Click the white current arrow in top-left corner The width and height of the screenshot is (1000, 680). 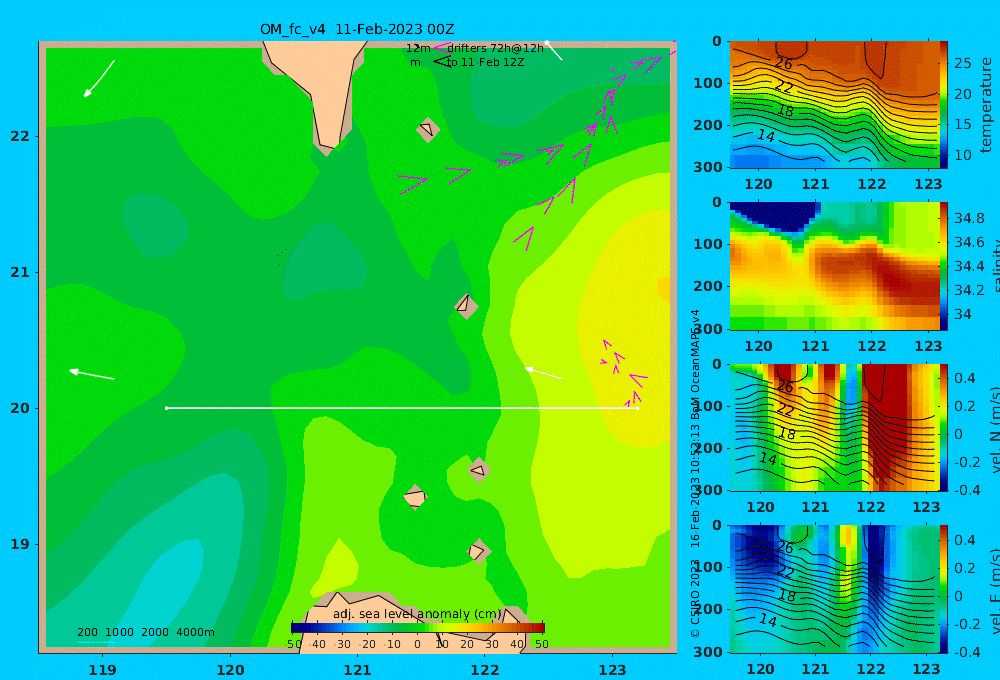pos(99,78)
